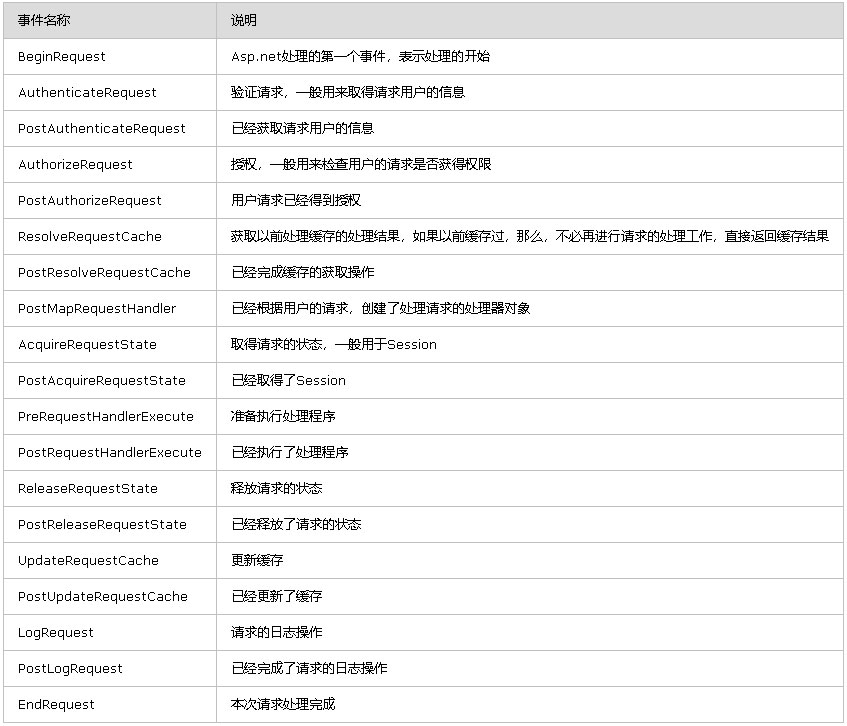Image resolution: width=847 pixels, height=726 pixels.
Task: Select the description starting '获取以前处理缓存的处理结果'
Action: (x=530, y=237)
